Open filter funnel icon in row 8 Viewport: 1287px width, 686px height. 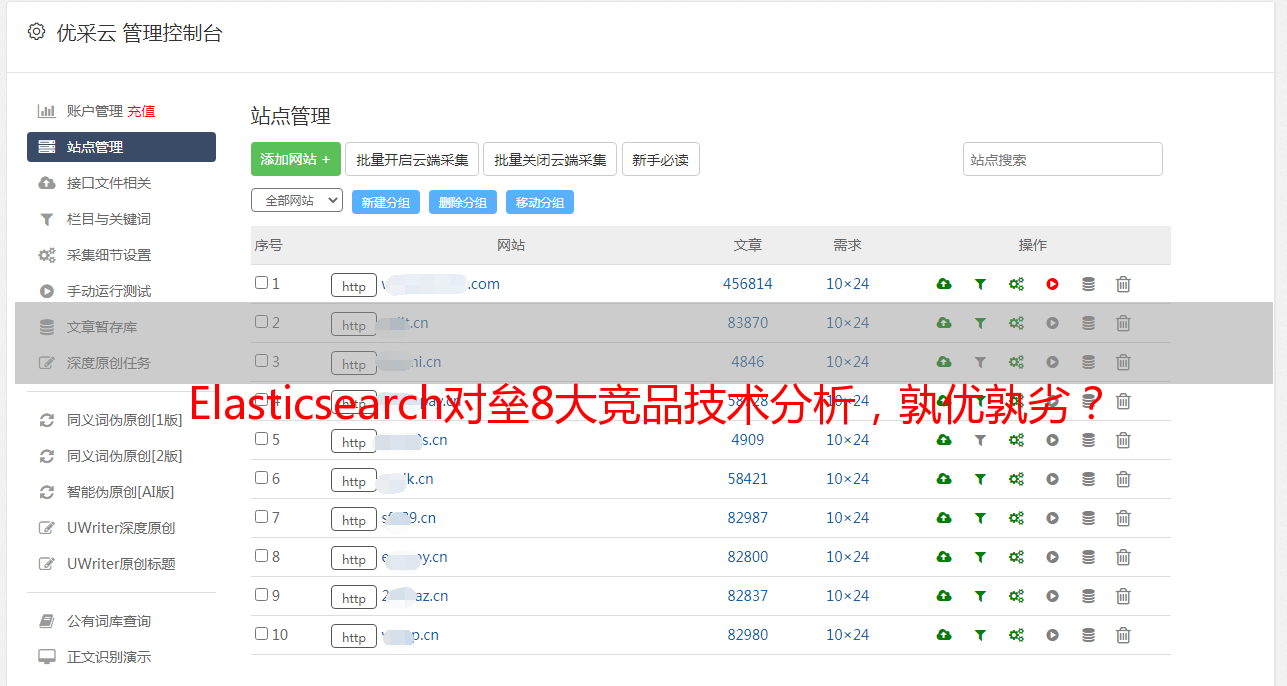coord(980,557)
